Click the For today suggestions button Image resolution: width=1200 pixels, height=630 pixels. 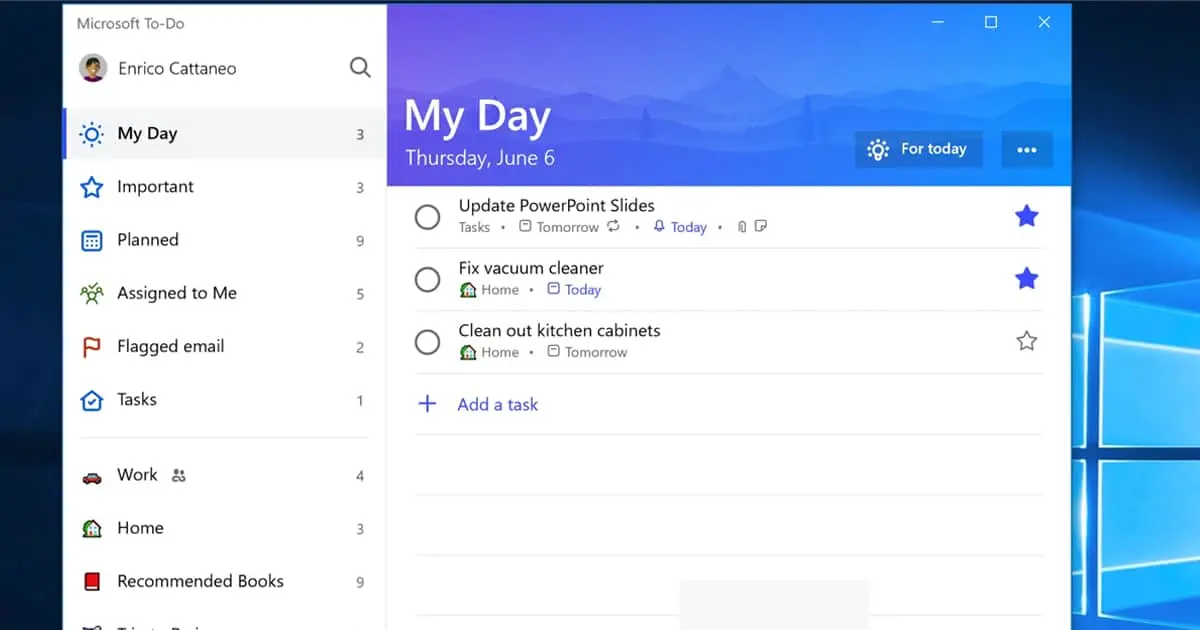[919, 150]
